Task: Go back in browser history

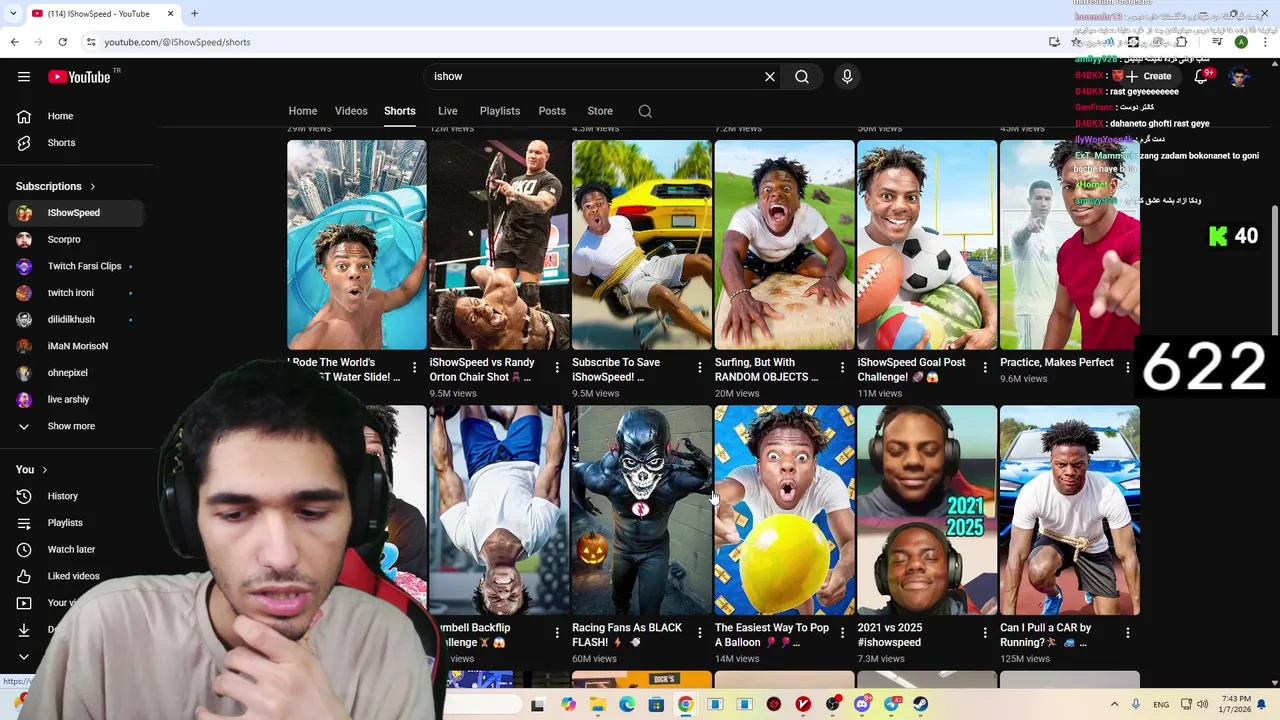Action: click(x=14, y=42)
